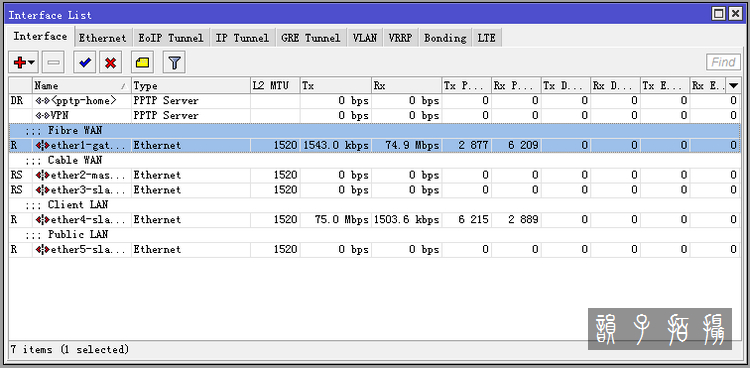The height and width of the screenshot is (368, 750).
Task: Open the column chooser dropdown arrow
Action: pos(733,86)
